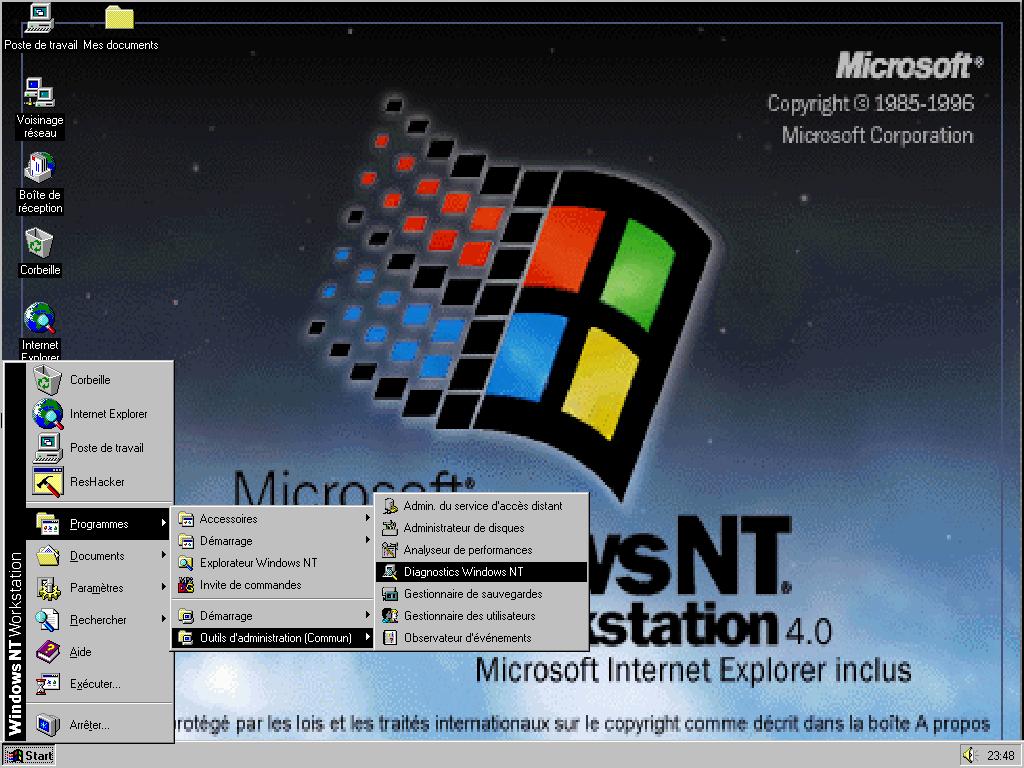Screen dimensions: 1024x768
Task: Expand the Rechercher submenu
Action: pyautogui.click(x=98, y=620)
